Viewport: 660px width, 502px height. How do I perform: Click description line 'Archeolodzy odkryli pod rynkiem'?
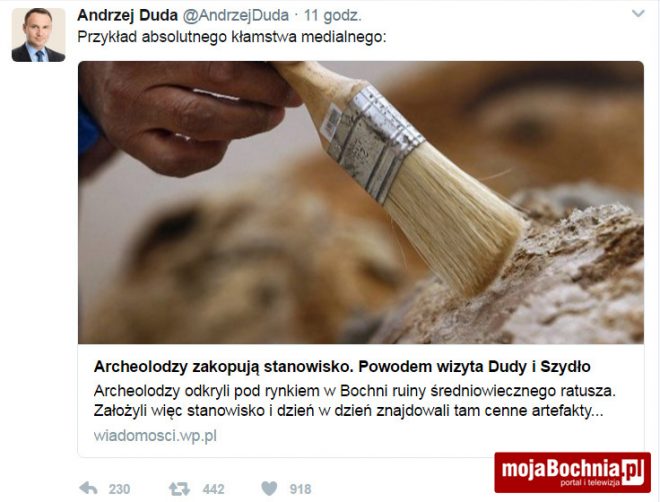(355, 391)
